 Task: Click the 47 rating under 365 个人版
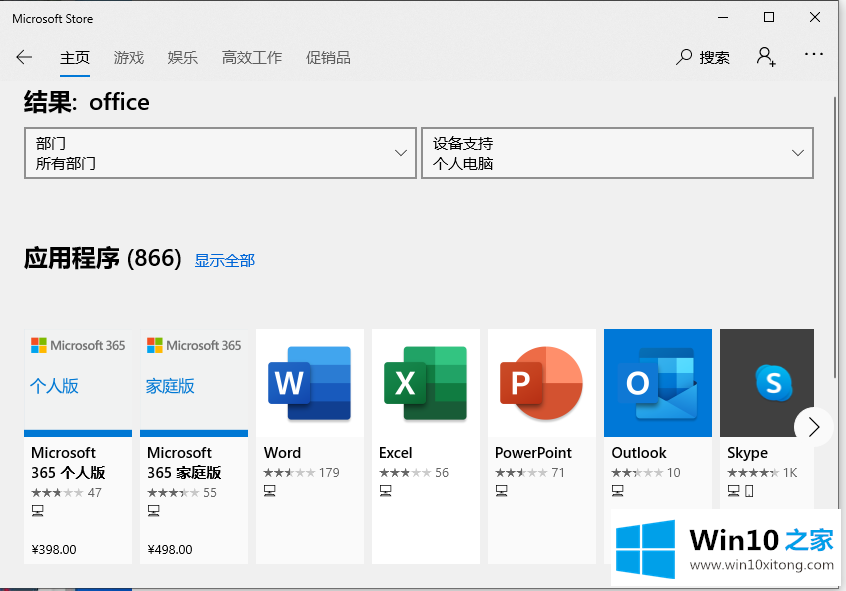[x=66, y=492]
